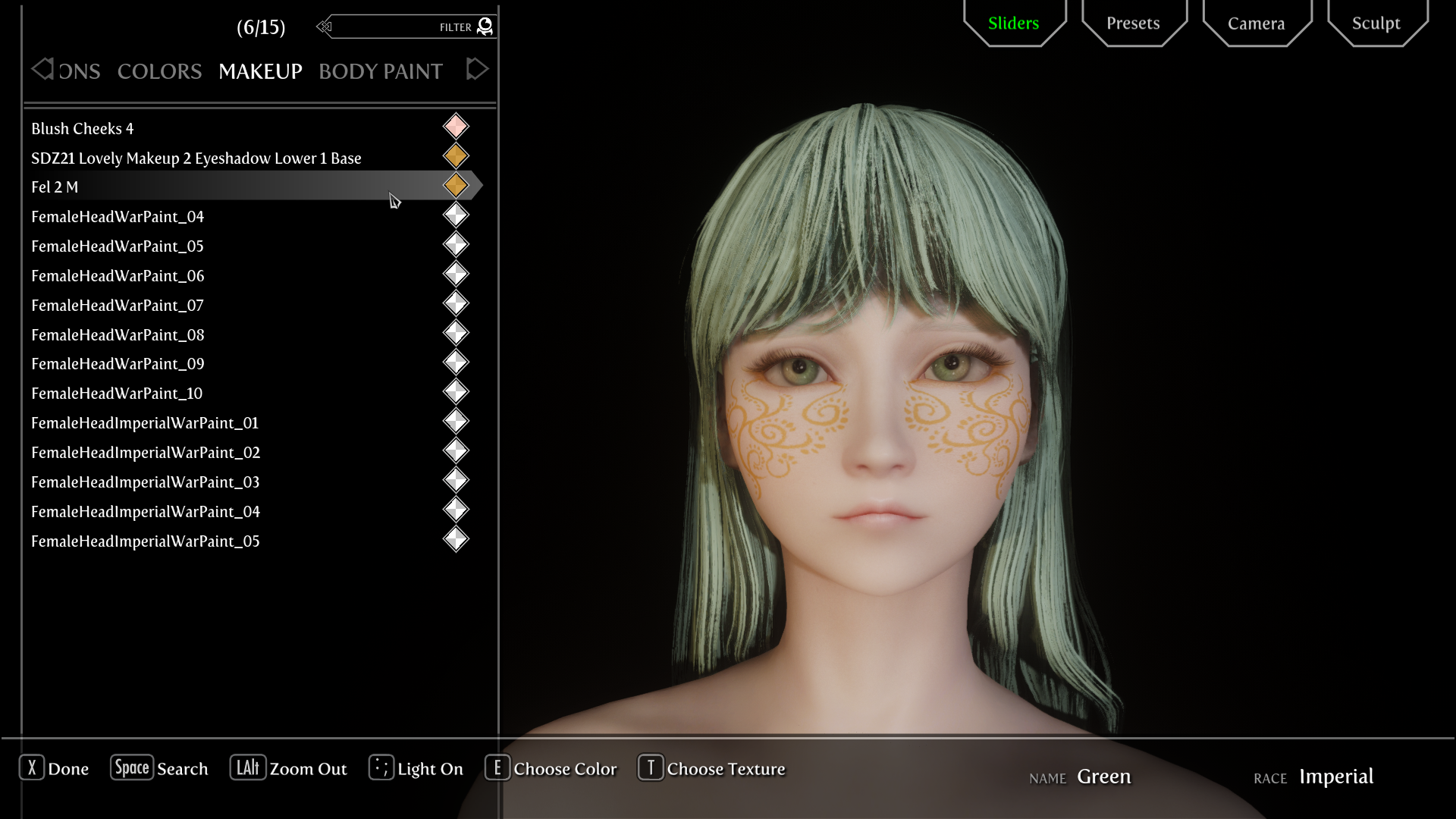Click the LAlt Zoom Out key icon

(x=247, y=768)
